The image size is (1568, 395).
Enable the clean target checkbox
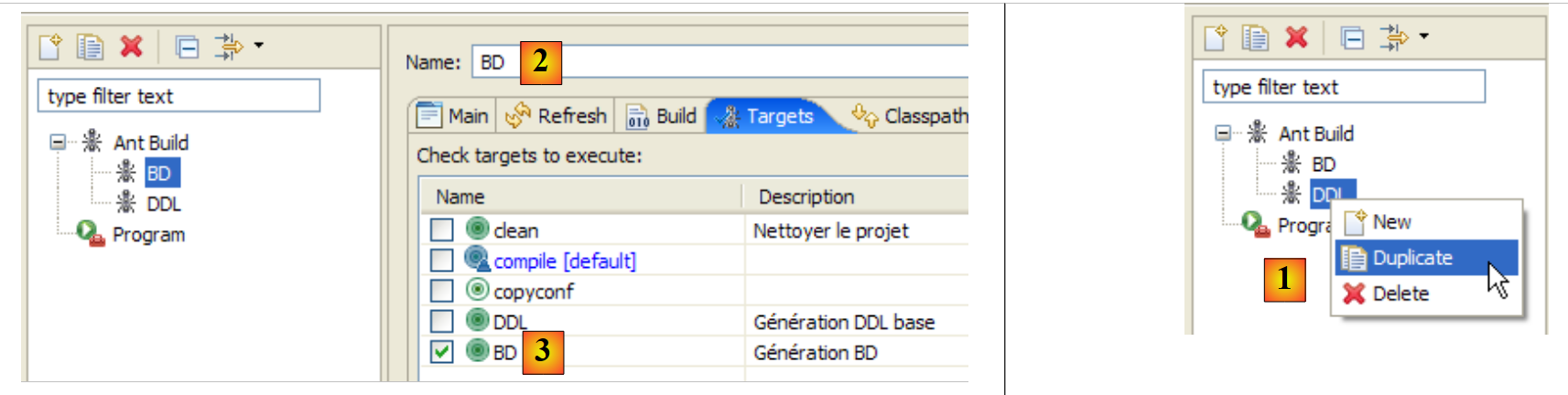pyautogui.click(x=442, y=230)
